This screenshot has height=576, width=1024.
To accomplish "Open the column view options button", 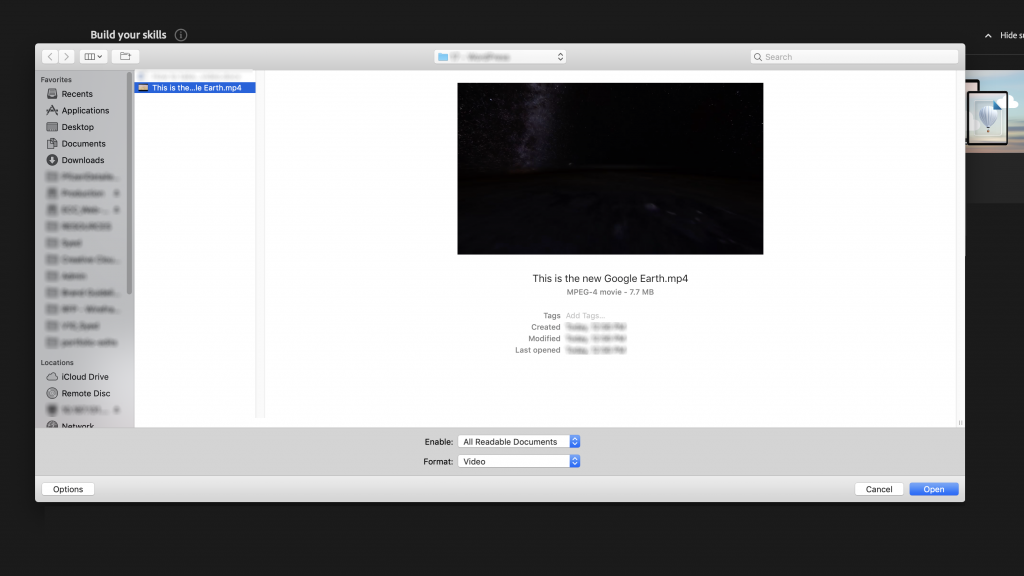I will (x=93, y=57).
